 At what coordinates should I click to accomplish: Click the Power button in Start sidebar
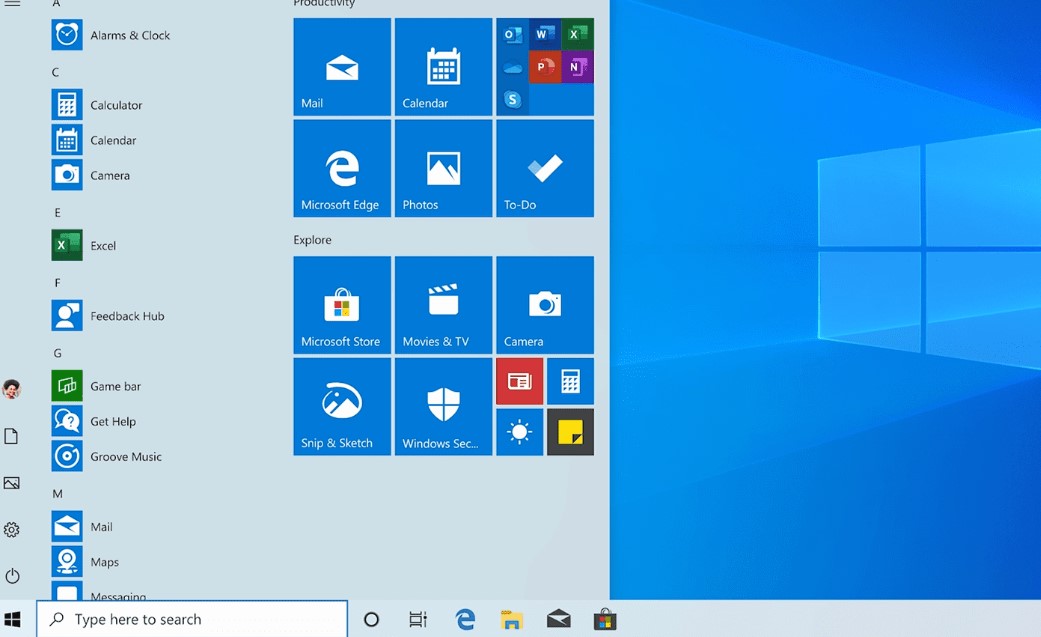pos(12,576)
